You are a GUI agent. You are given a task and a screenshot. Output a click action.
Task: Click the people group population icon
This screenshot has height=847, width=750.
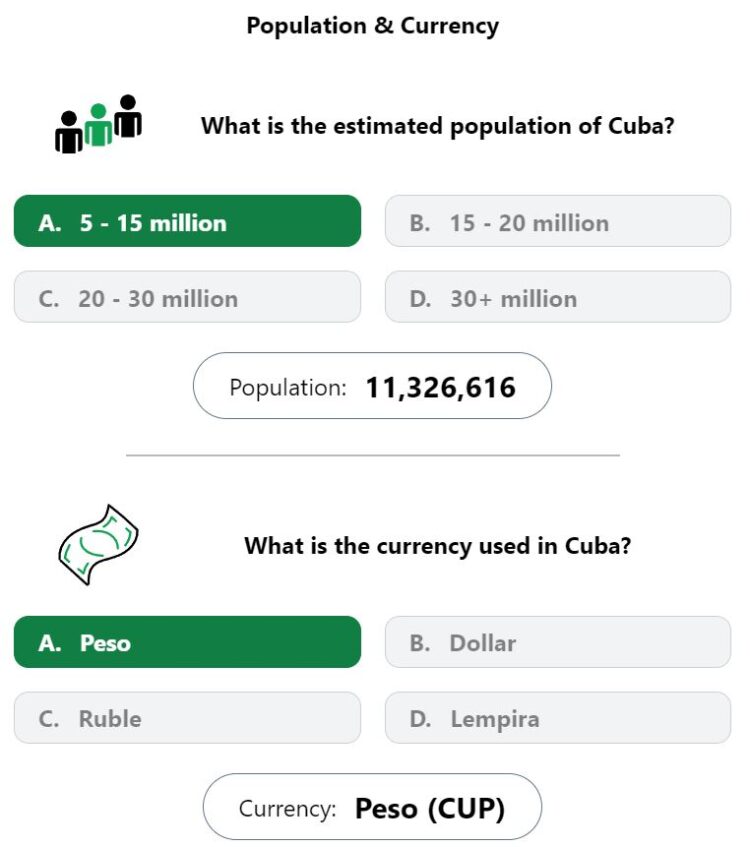(98, 124)
